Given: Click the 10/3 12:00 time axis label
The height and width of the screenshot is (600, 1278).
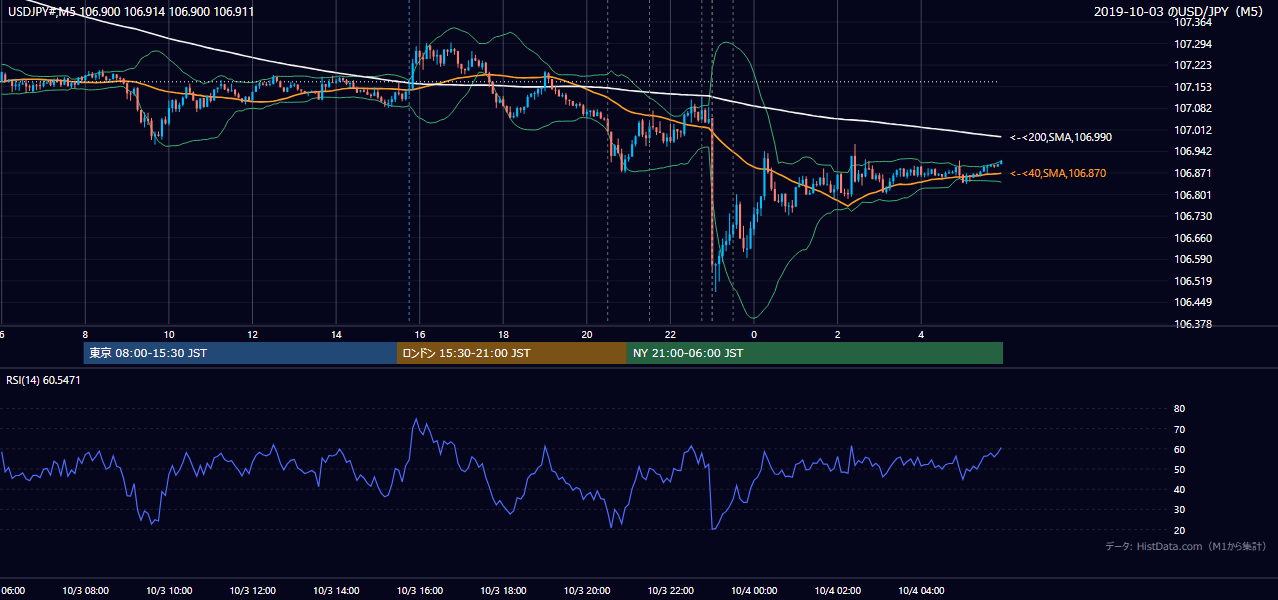Looking at the screenshot, I should (252, 591).
